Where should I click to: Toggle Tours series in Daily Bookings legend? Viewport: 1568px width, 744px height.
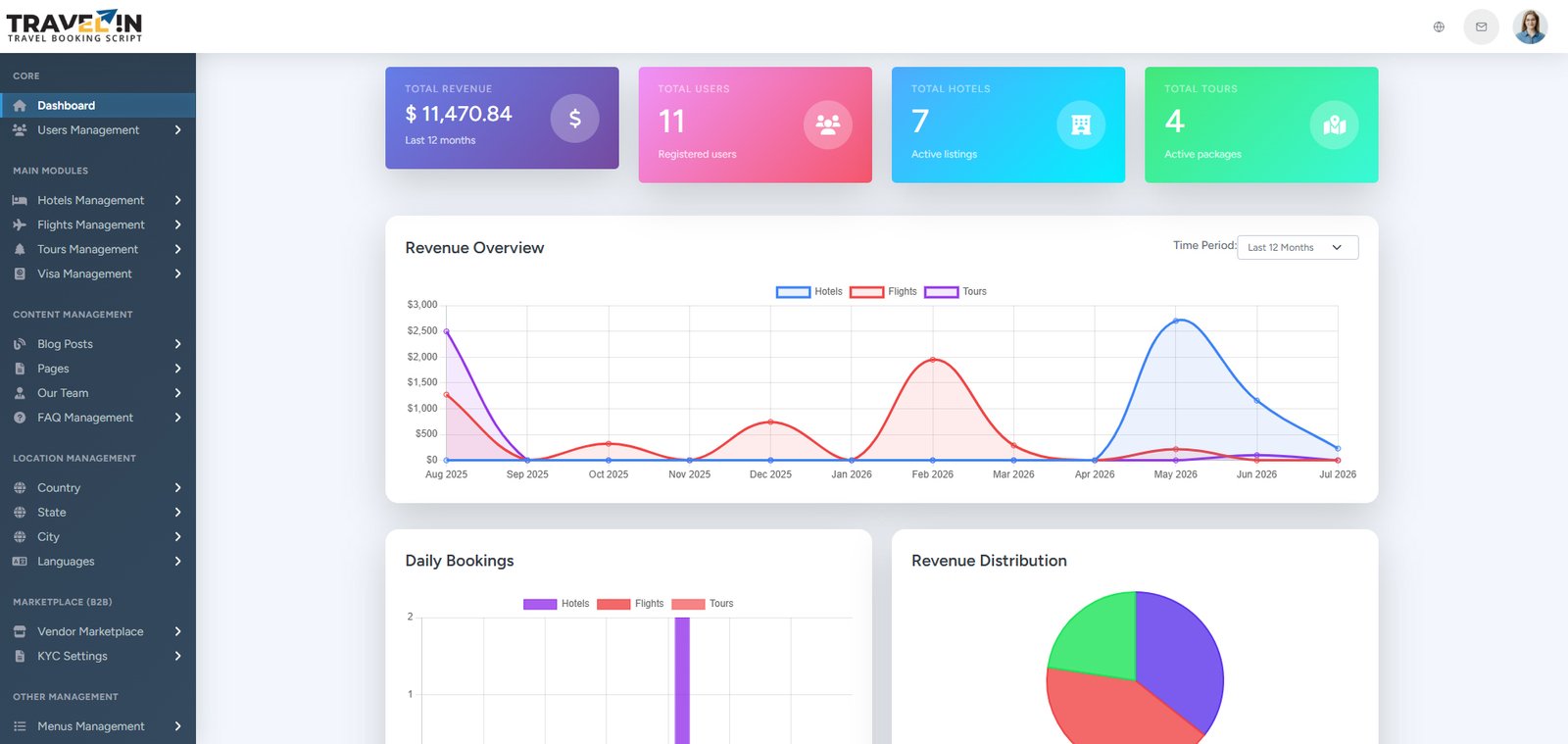point(702,604)
